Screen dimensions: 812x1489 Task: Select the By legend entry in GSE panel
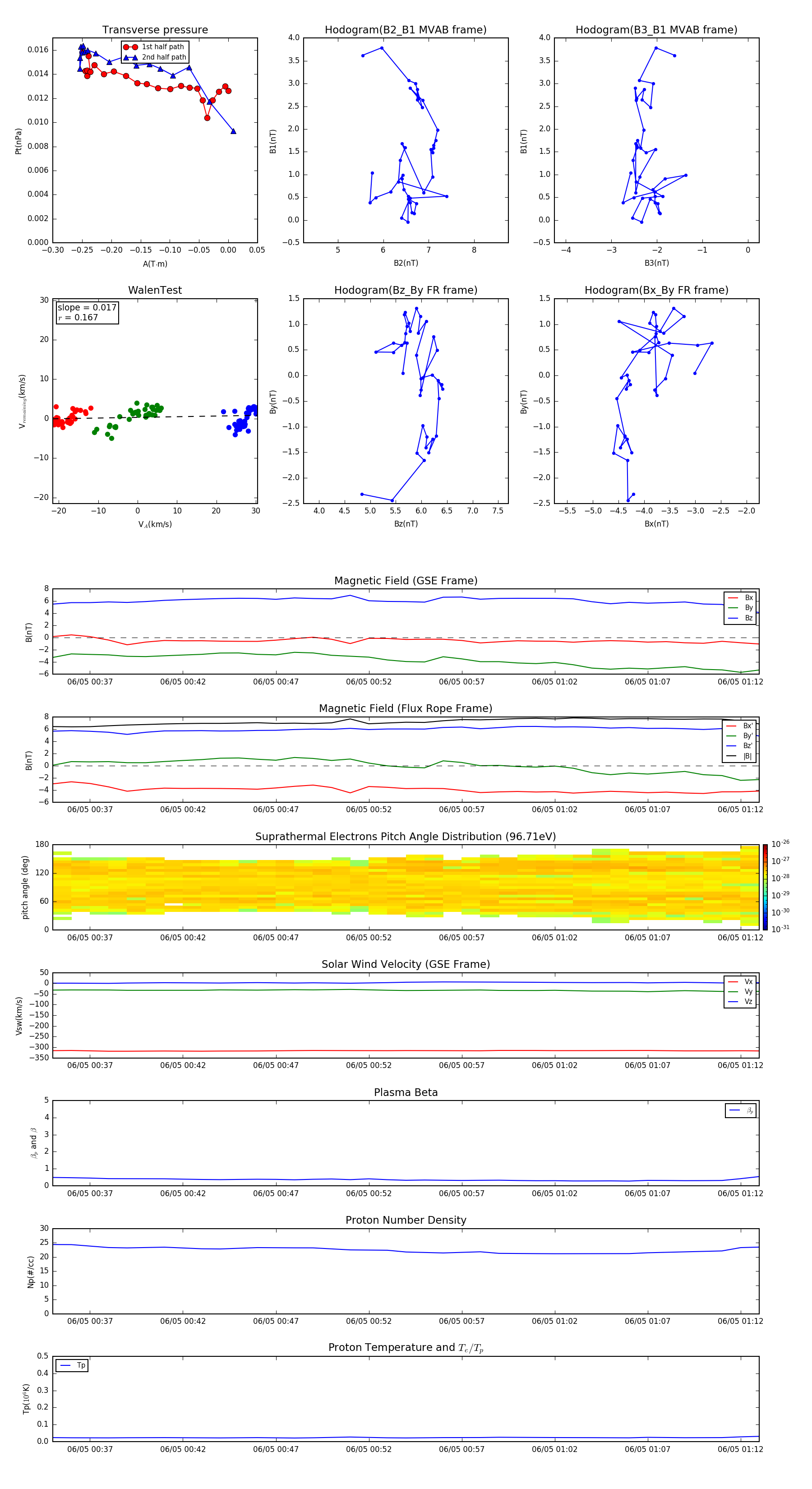[x=740, y=607]
